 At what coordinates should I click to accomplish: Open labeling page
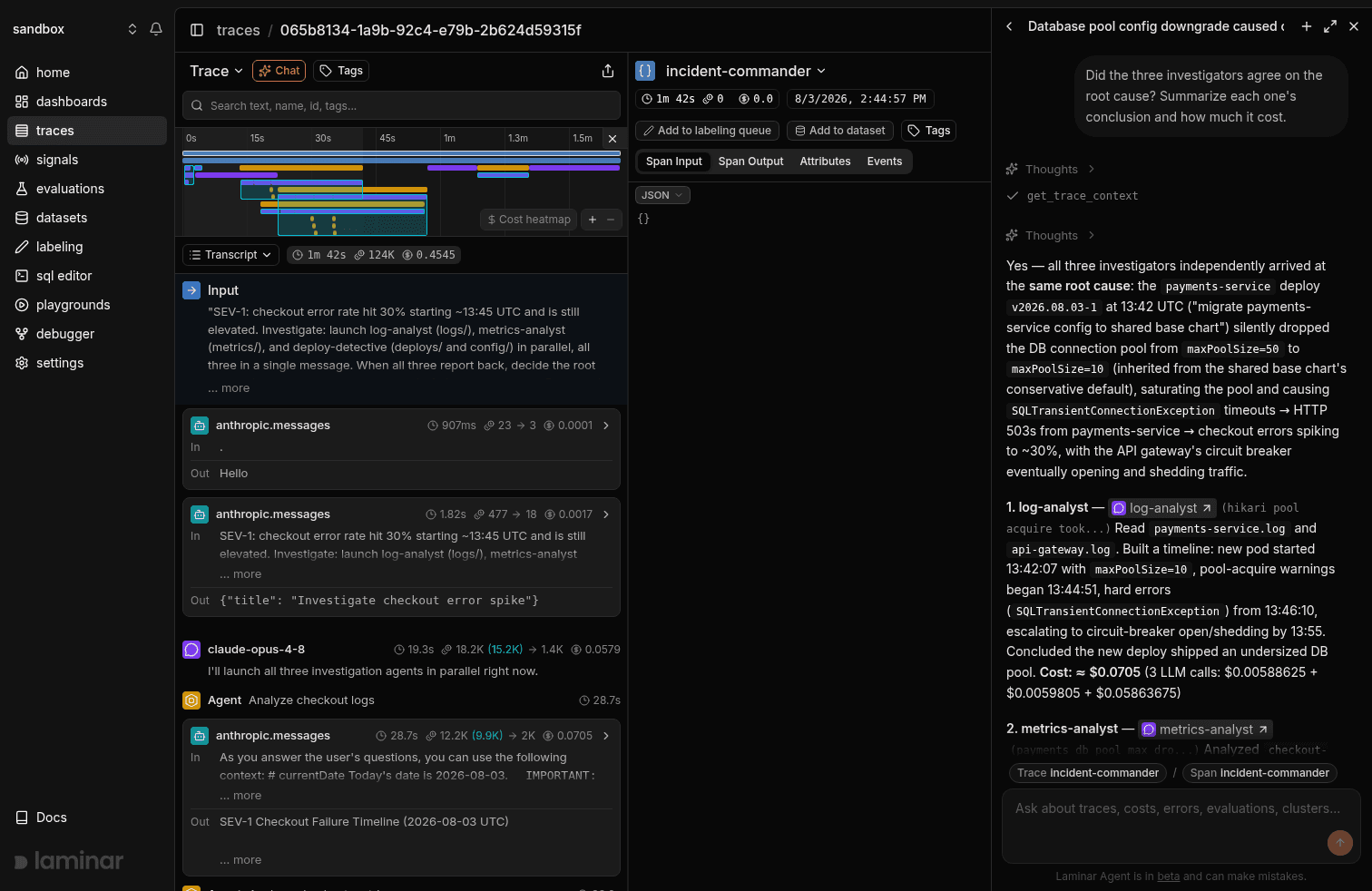coord(87,247)
